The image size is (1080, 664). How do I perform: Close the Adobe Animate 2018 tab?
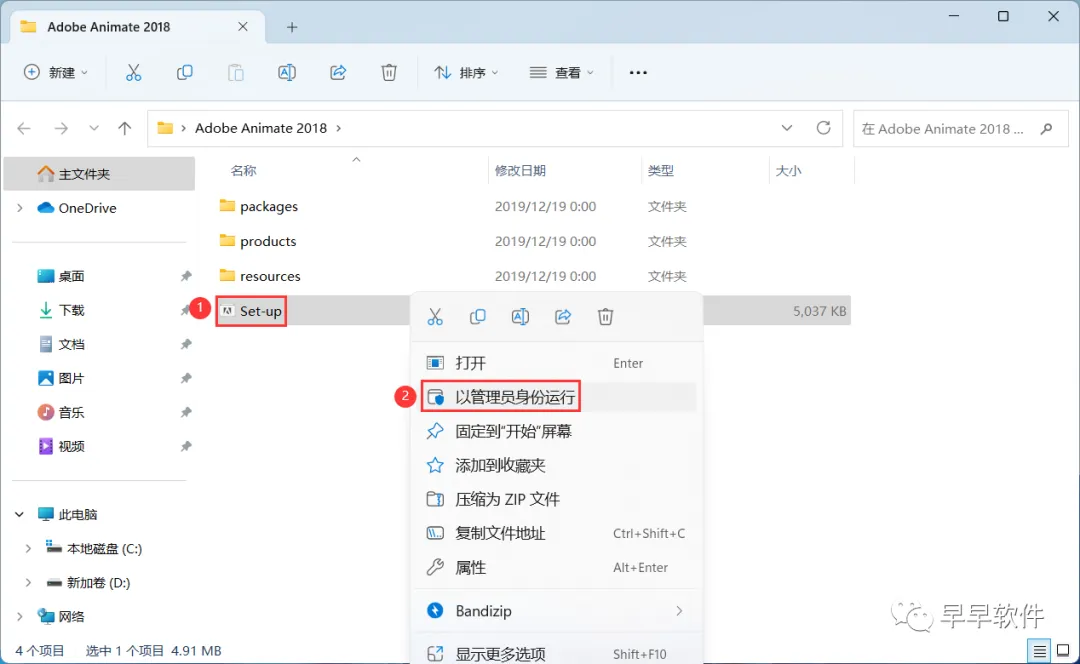(242, 26)
